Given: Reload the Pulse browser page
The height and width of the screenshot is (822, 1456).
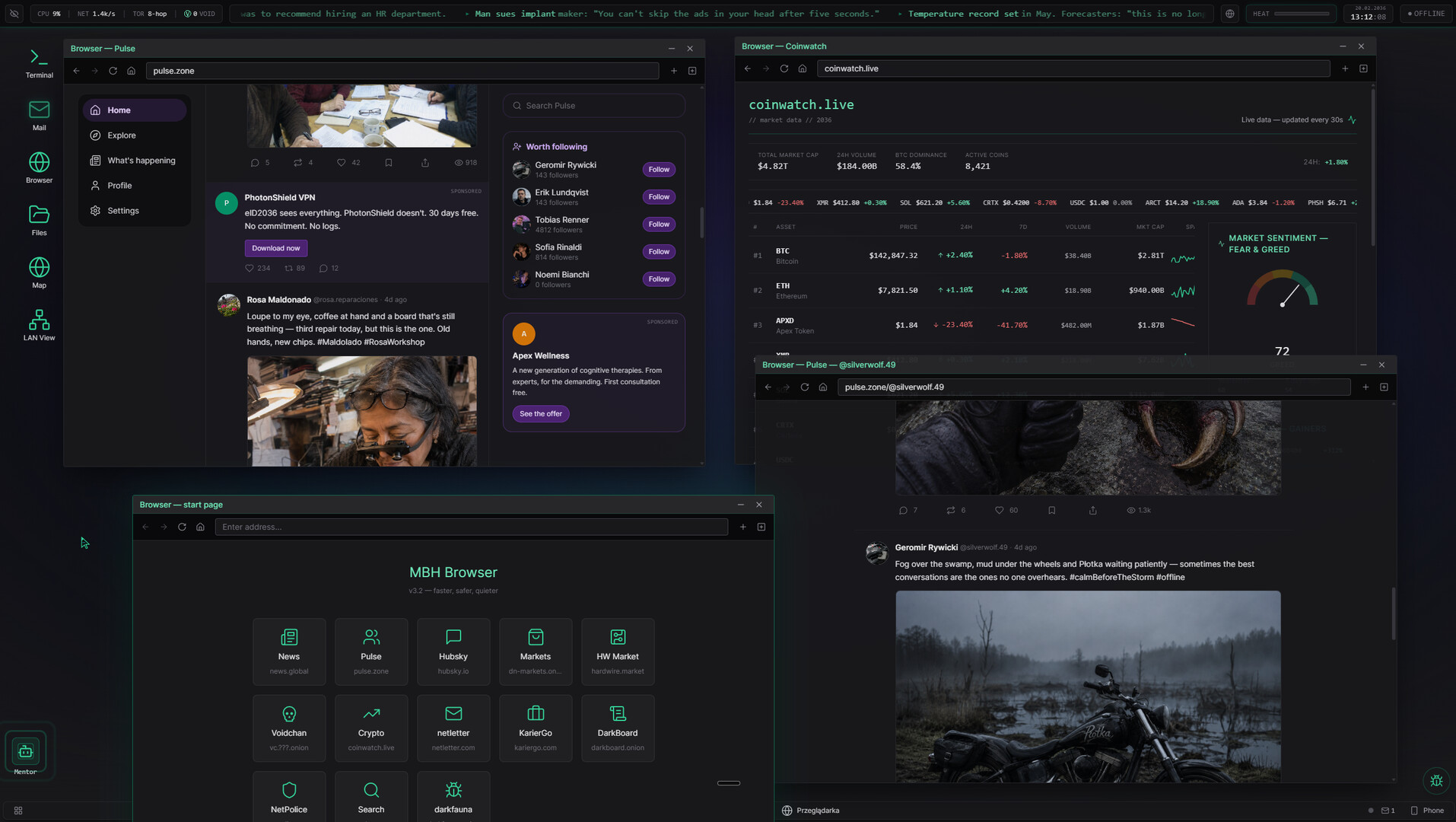Looking at the screenshot, I should tap(113, 71).
